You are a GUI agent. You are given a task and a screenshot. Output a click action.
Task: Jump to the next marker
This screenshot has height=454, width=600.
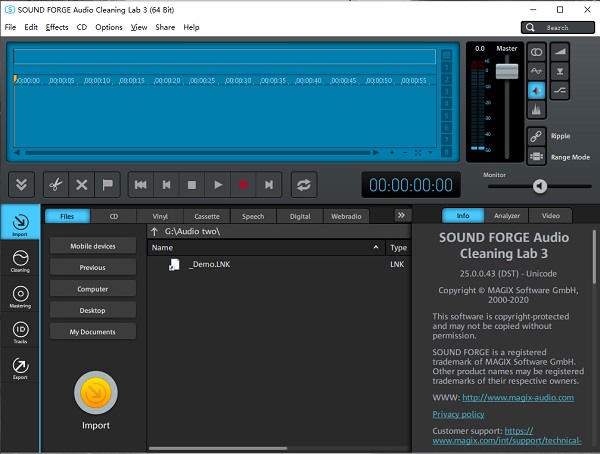click(x=269, y=185)
